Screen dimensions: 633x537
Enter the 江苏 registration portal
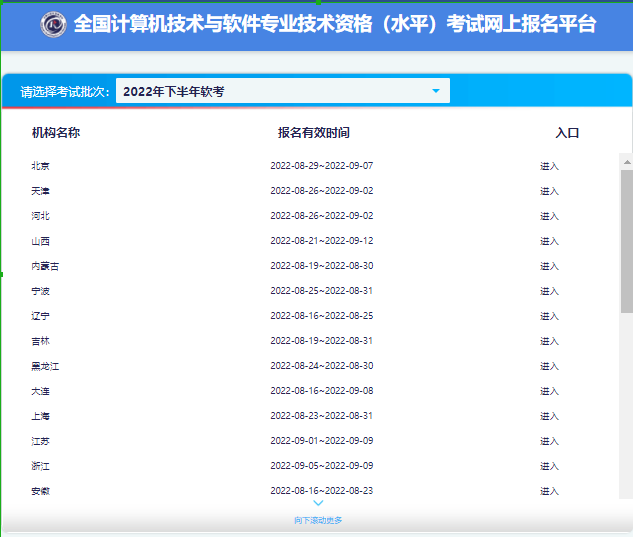point(549,441)
